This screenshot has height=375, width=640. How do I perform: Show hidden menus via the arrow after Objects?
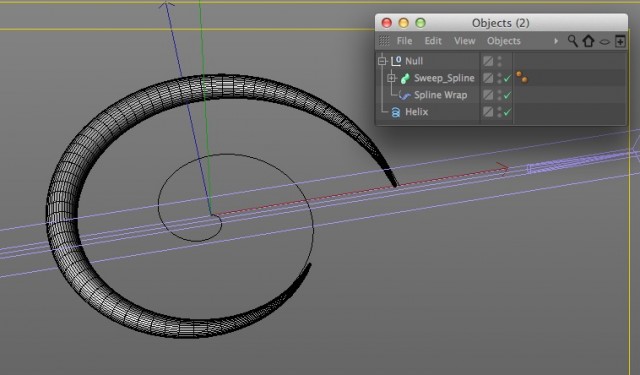pyautogui.click(x=556, y=41)
